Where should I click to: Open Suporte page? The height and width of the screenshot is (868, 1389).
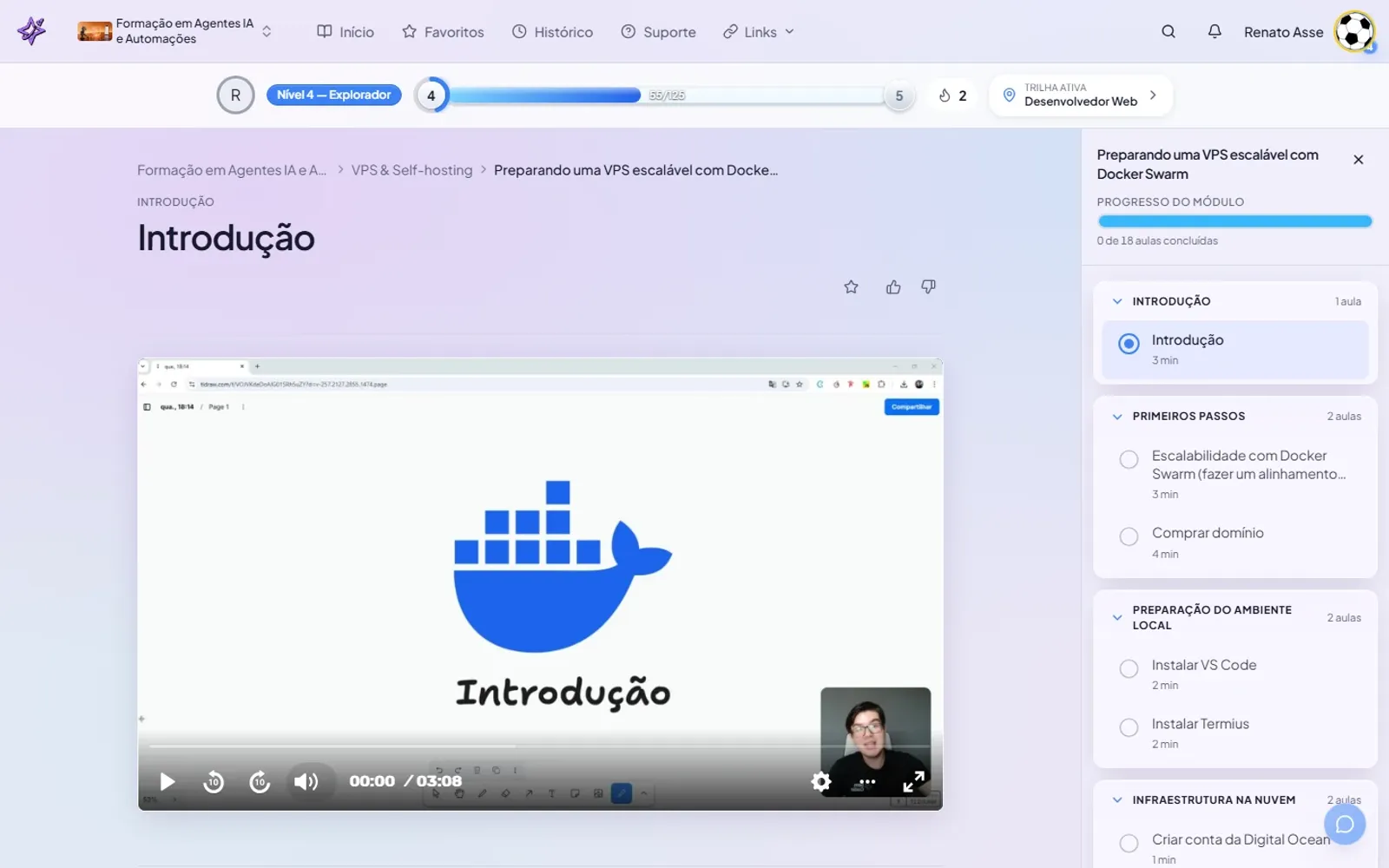pos(658,32)
